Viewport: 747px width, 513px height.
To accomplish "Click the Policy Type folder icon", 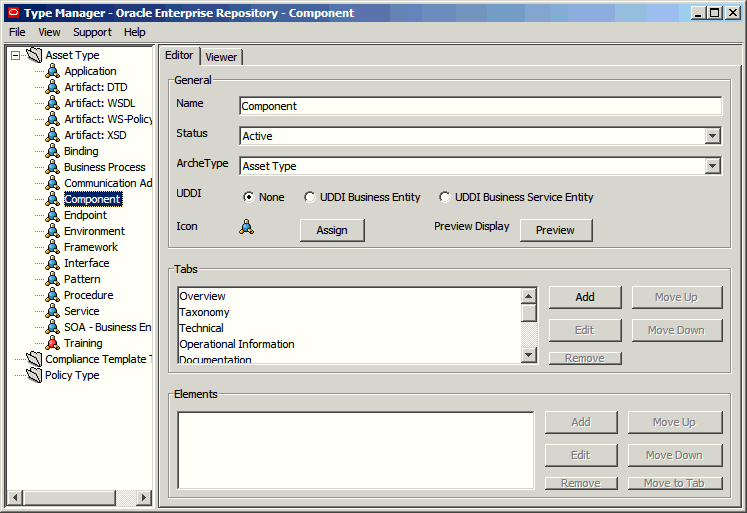I will pos(34,375).
